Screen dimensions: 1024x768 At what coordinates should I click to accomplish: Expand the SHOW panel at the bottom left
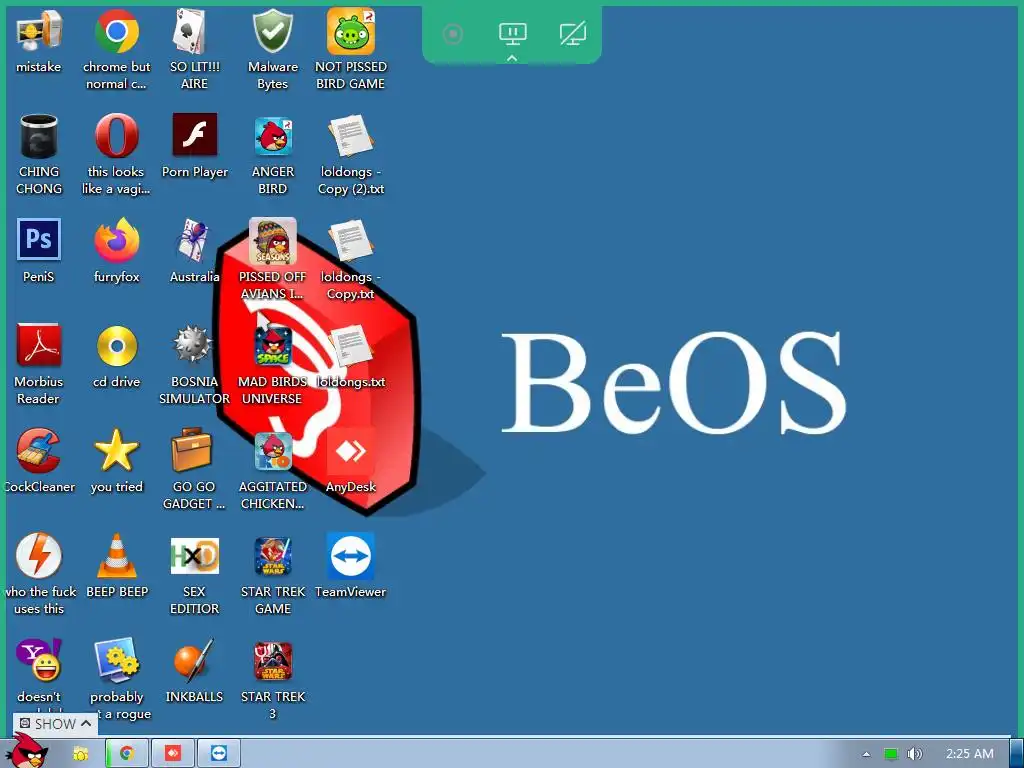pos(55,724)
